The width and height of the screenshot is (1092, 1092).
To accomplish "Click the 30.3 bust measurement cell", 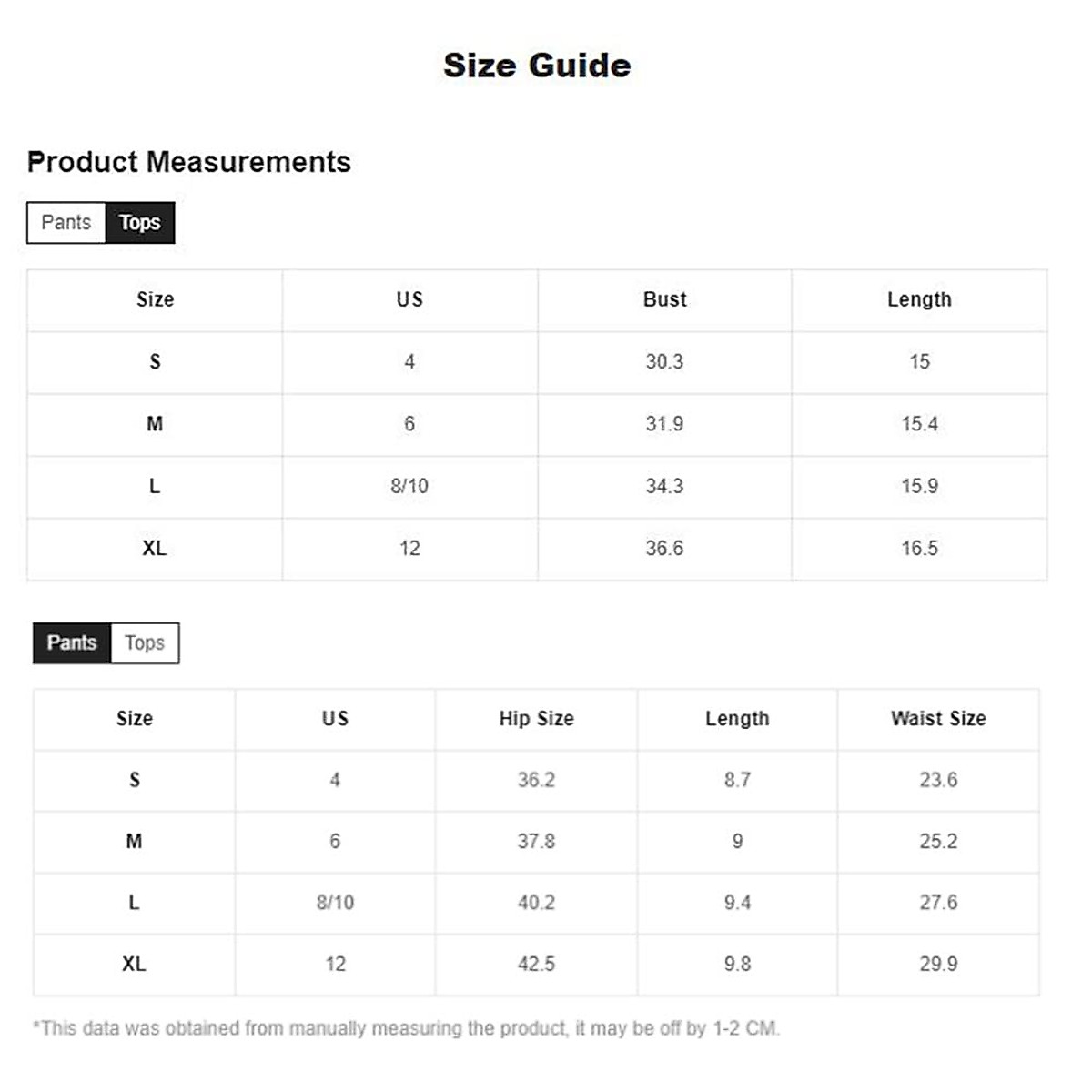I will [x=664, y=362].
